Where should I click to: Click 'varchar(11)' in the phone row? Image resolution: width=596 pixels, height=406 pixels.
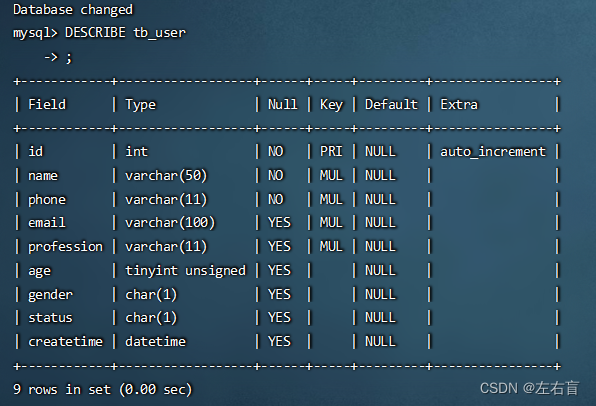[x=166, y=200]
